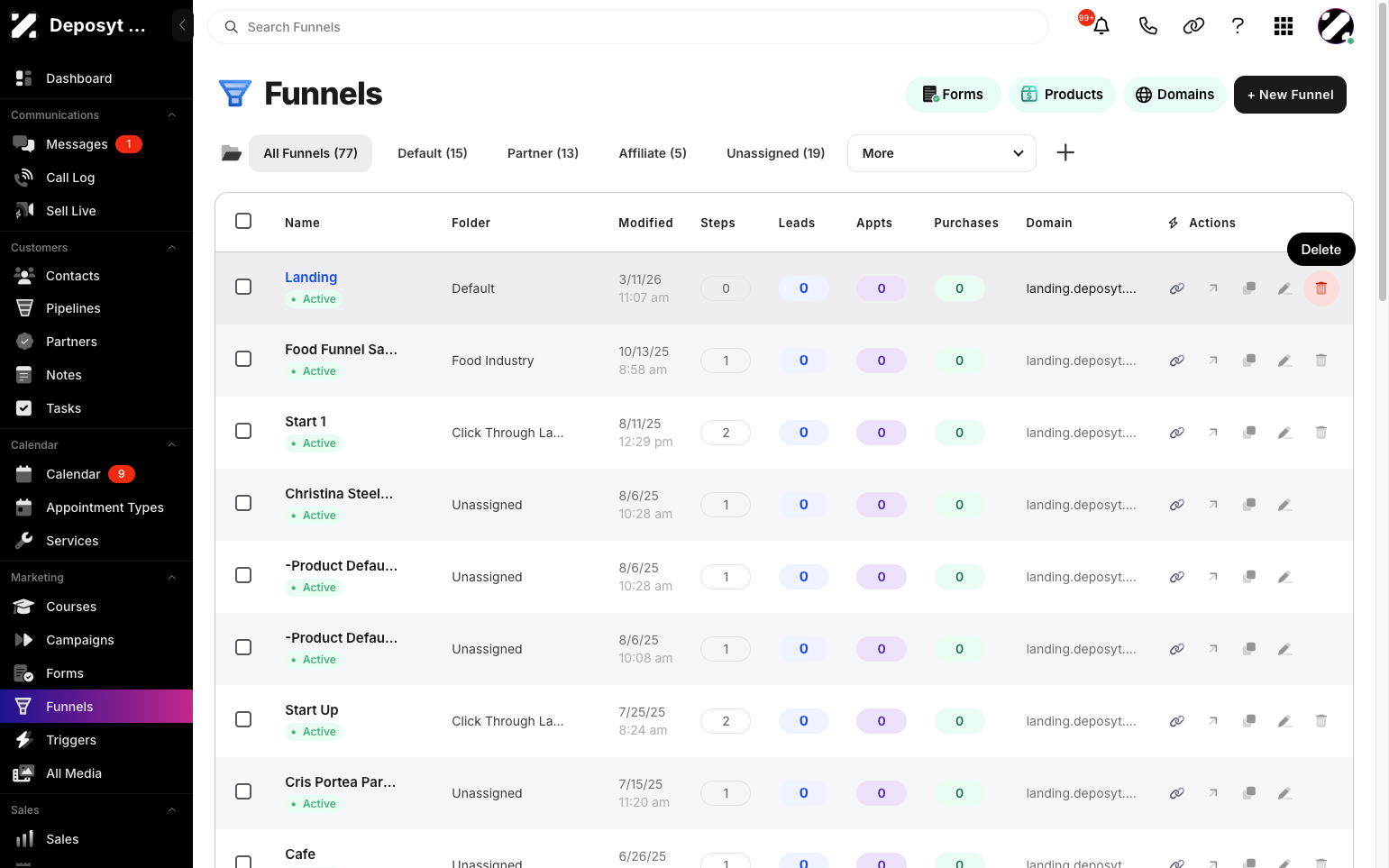Edit the Landing funnel with pencil icon
The width and height of the screenshot is (1389, 868).
(x=1284, y=288)
